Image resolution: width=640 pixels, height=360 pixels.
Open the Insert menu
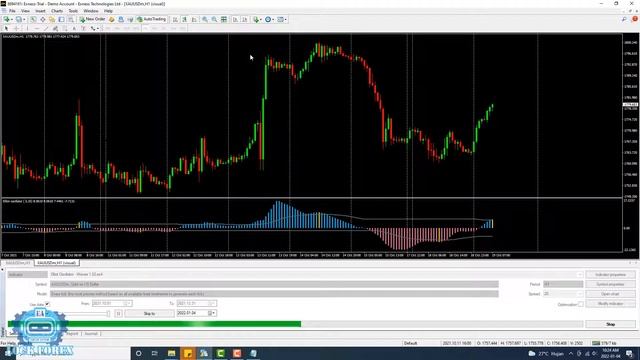(40, 11)
